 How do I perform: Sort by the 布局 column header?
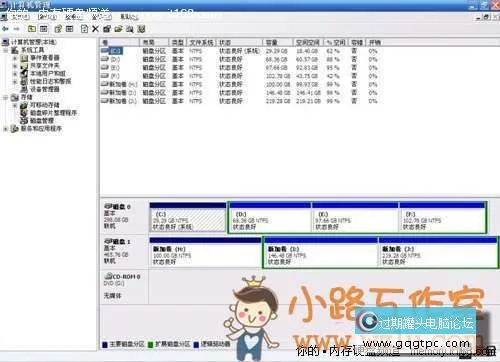coord(154,42)
